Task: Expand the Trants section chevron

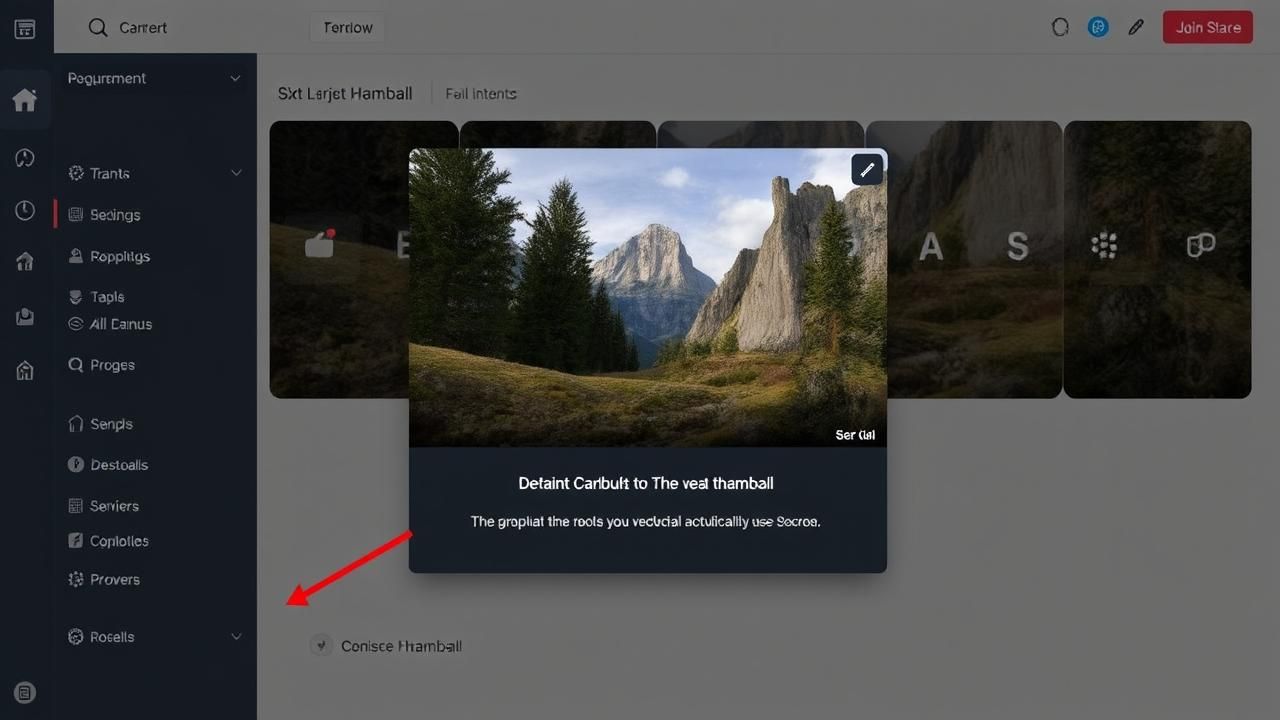Action: 236,173
